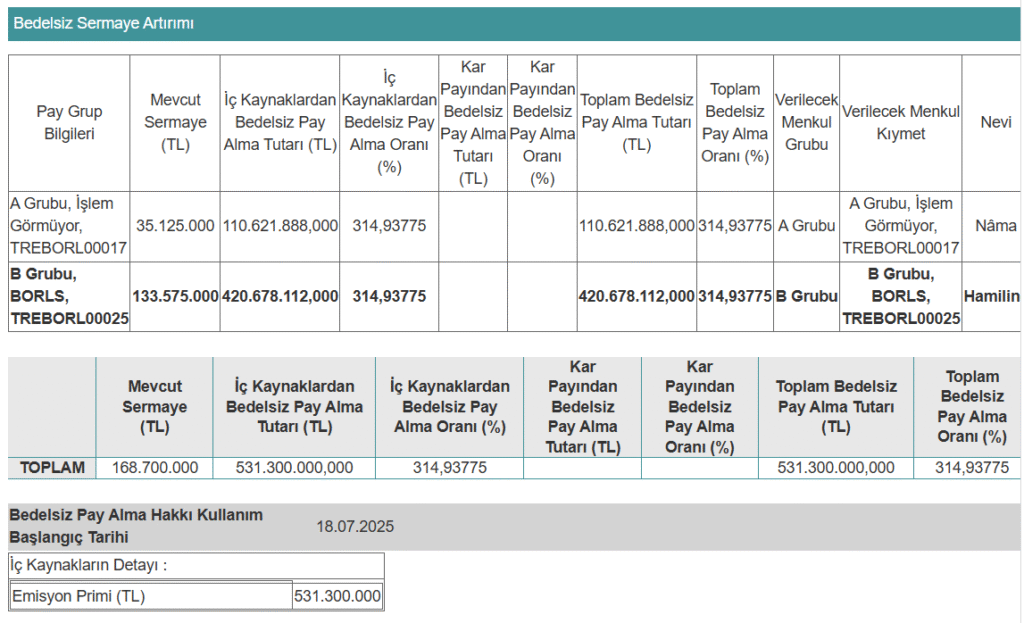Click the Hamilin cell for B Grubu
The height and width of the screenshot is (623, 1024).
click(x=994, y=296)
